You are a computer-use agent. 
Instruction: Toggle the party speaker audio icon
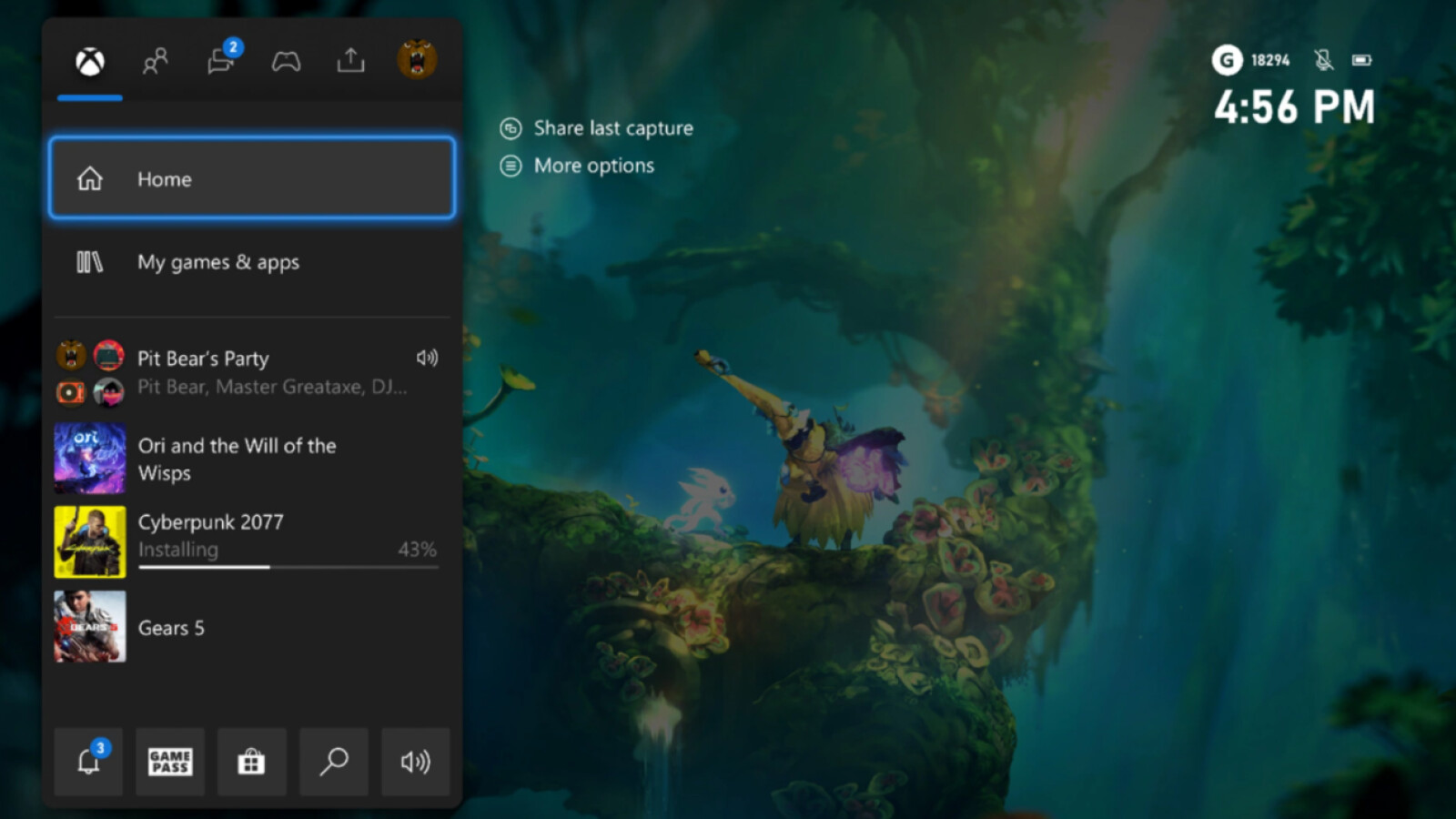(x=427, y=358)
